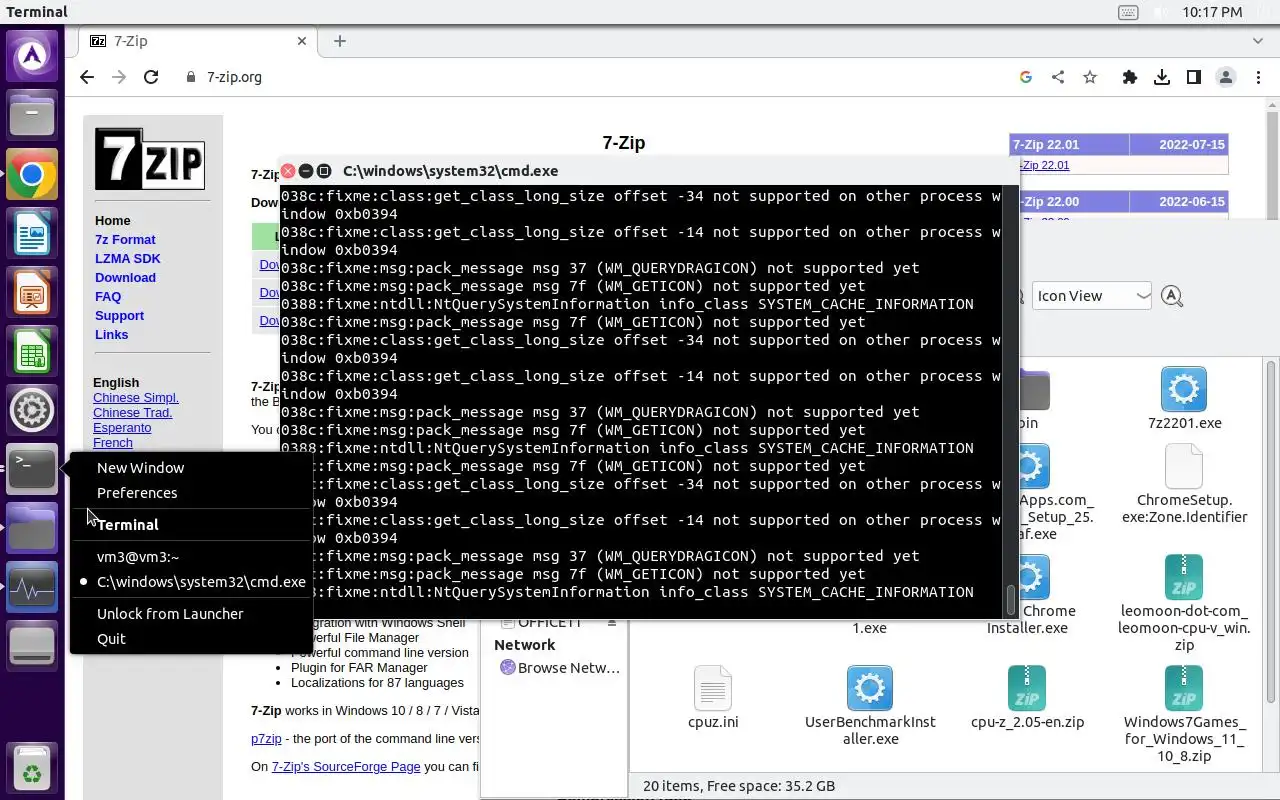Open Chrome three-dot menu
The image size is (1280, 800).
tap(1257, 77)
